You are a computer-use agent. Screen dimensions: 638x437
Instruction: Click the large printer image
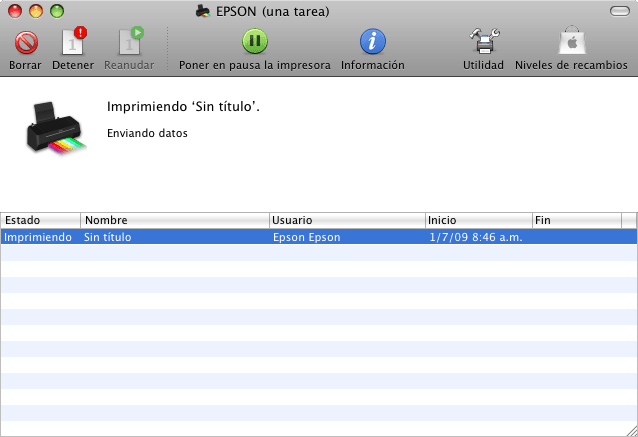coord(56,128)
